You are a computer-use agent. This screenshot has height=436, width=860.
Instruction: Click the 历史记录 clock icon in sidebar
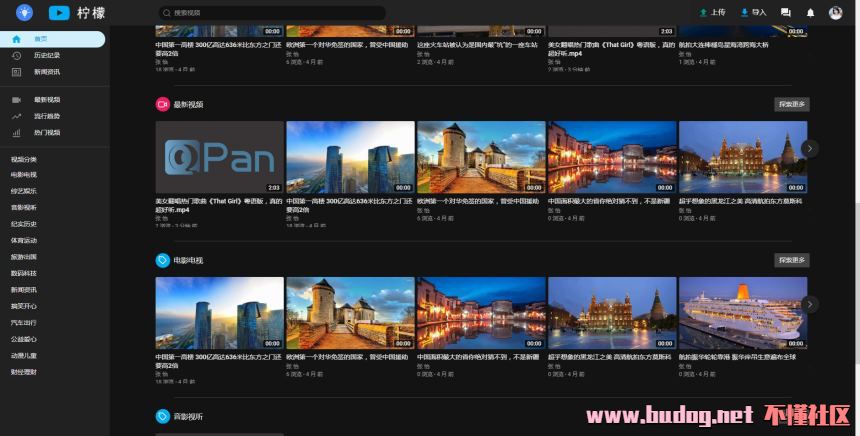[x=16, y=56]
